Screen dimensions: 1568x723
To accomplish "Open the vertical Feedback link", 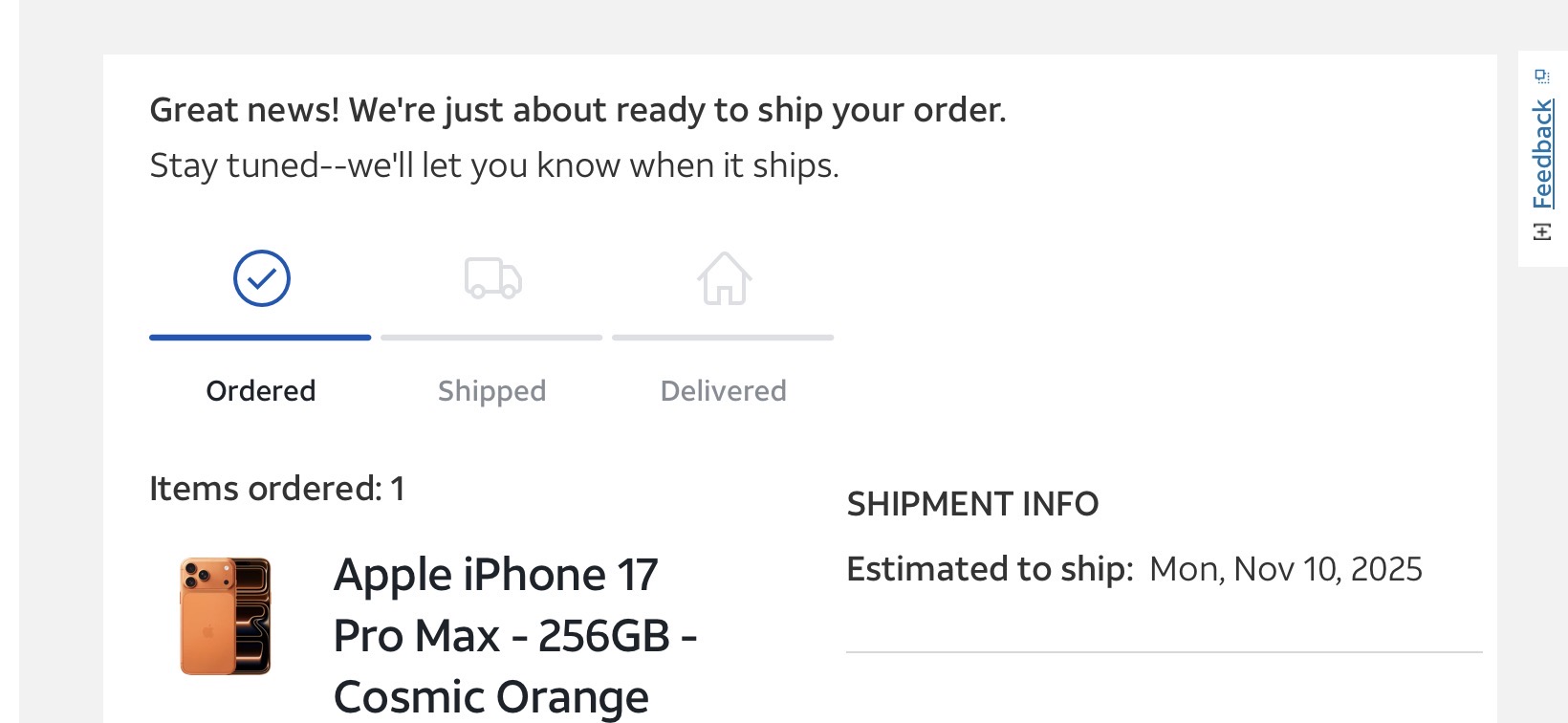I will (x=1542, y=154).
